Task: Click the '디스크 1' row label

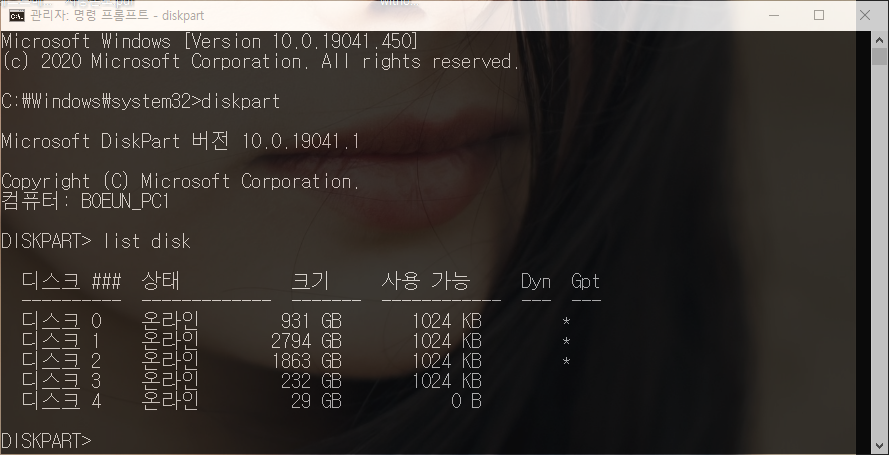Action: (61, 341)
